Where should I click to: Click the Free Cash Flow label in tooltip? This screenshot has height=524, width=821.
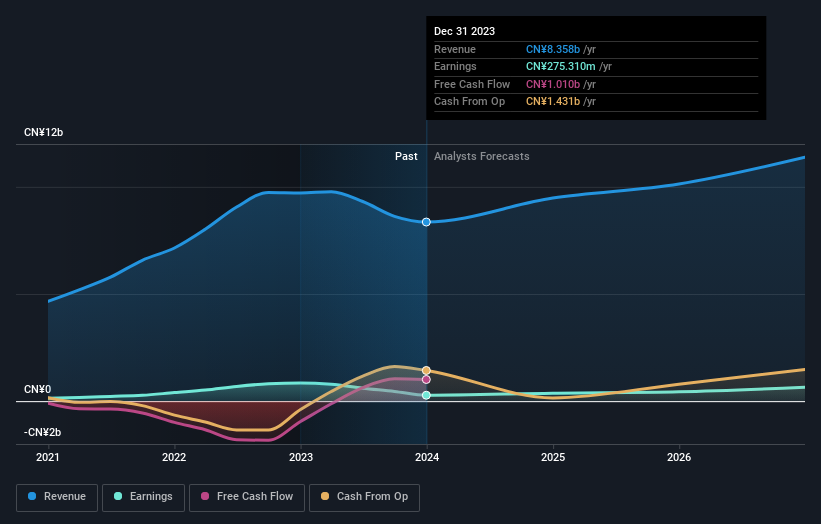[472, 84]
